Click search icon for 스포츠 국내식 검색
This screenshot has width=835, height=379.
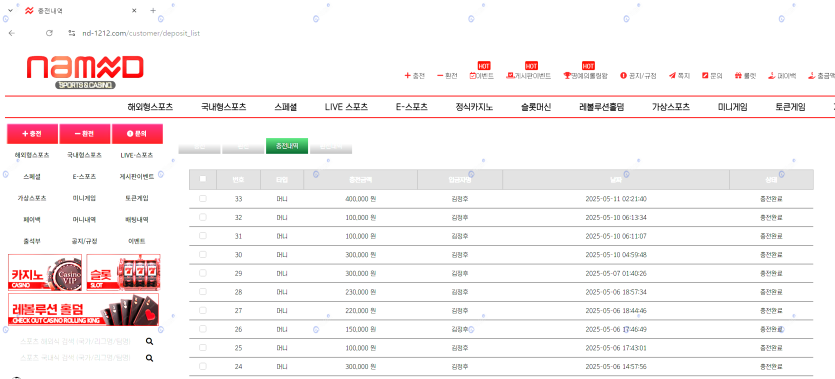[150, 358]
